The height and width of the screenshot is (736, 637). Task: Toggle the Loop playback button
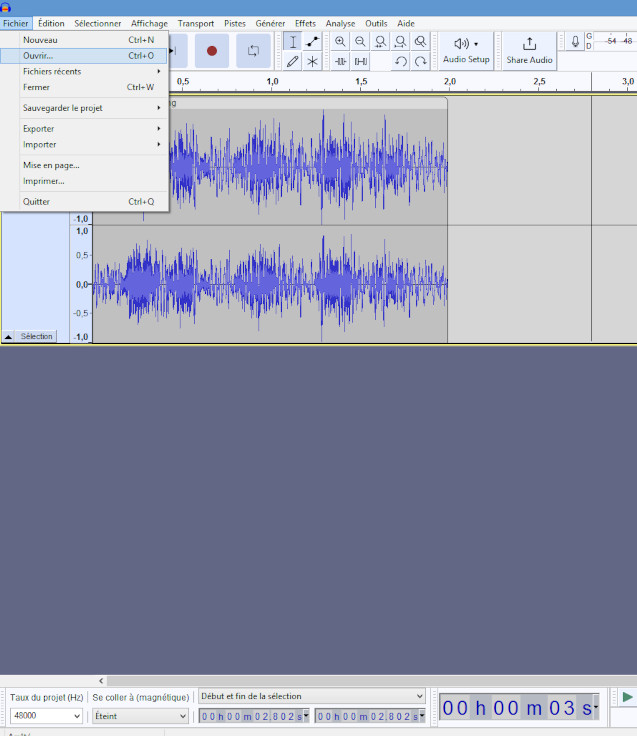point(253,51)
